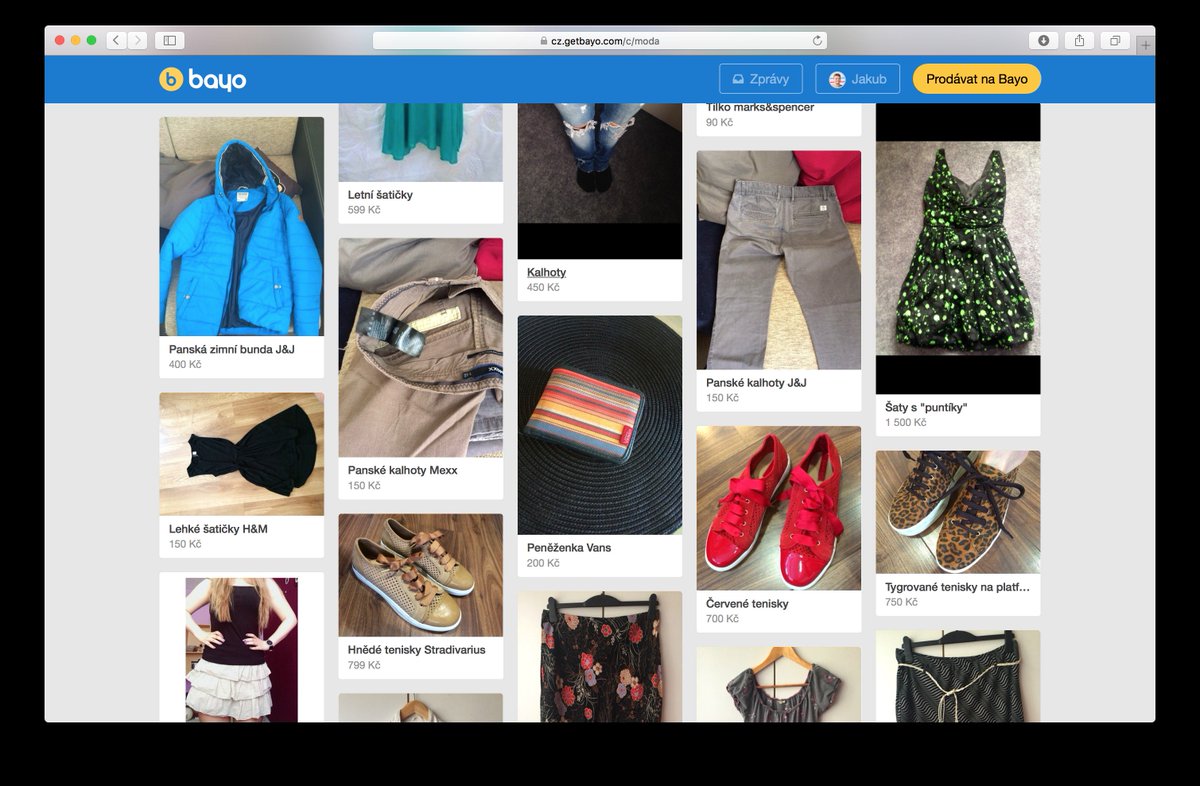The width and height of the screenshot is (1200, 786).
Task: Reload the page with the refresh icon
Action: tap(817, 41)
